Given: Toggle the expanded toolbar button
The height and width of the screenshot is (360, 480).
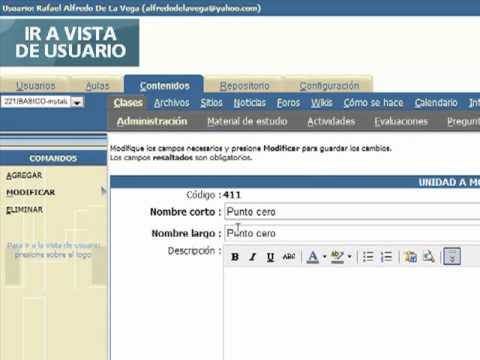Looking at the screenshot, I should click(452, 256).
